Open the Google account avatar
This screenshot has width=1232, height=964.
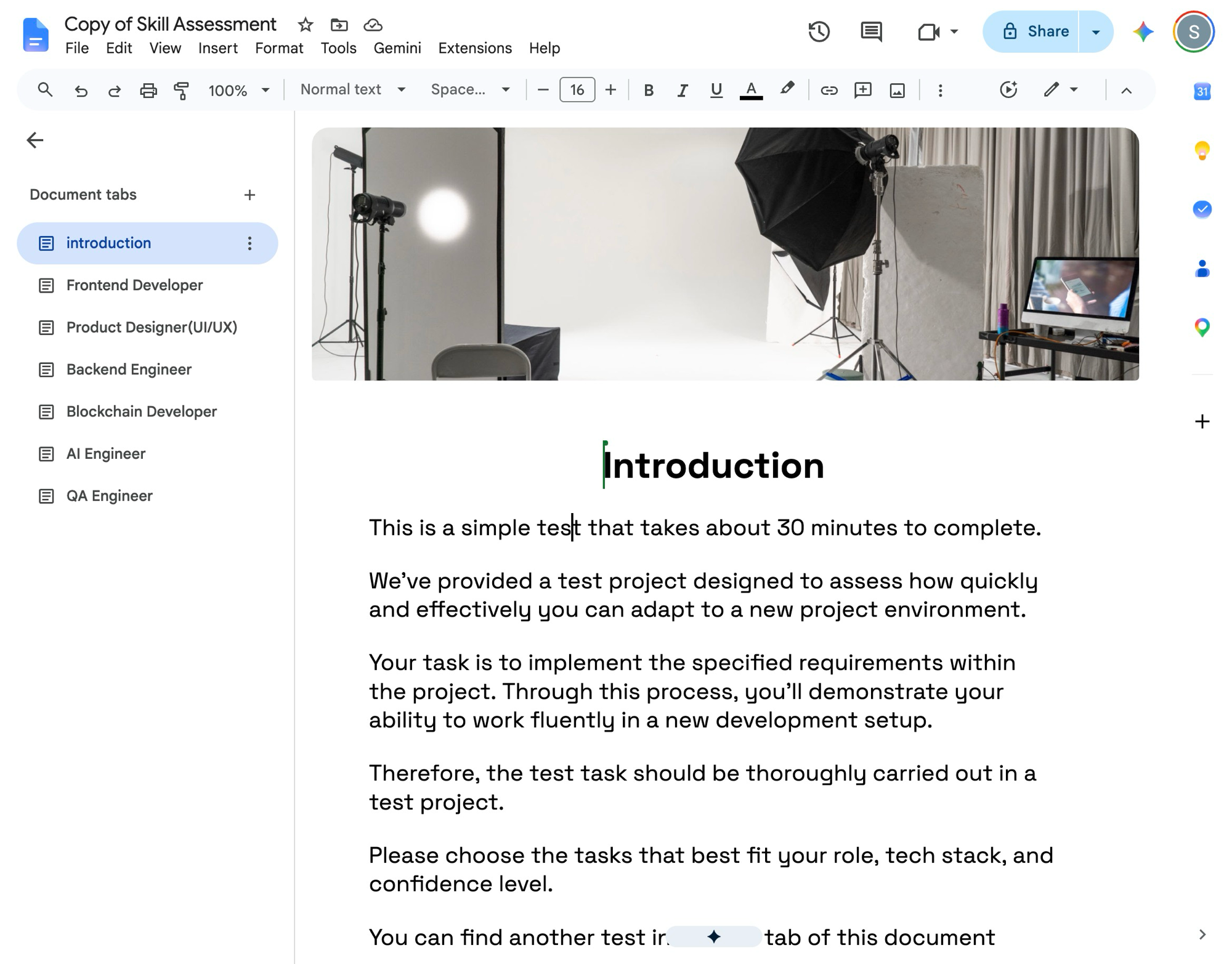click(1194, 31)
